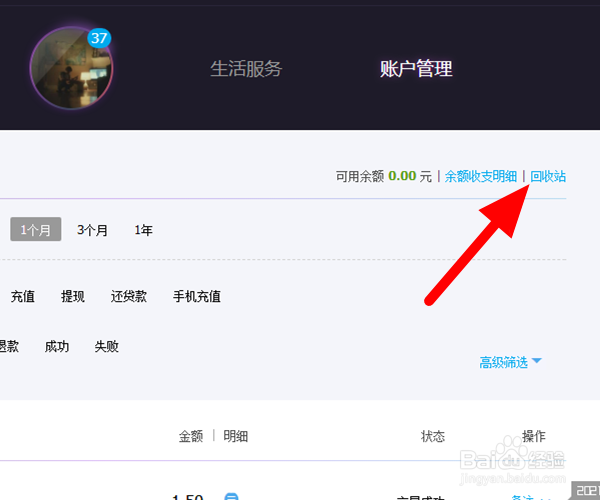Filter by 还贷款 transactions
The width and height of the screenshot is (600, 500).
[129, 296]
